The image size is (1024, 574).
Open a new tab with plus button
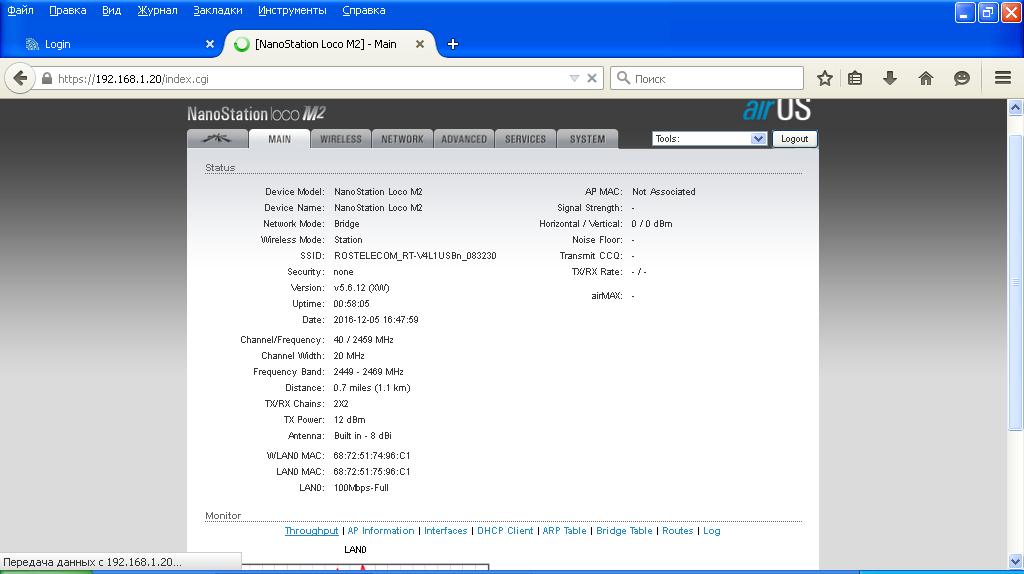click(x=453, y=44)
